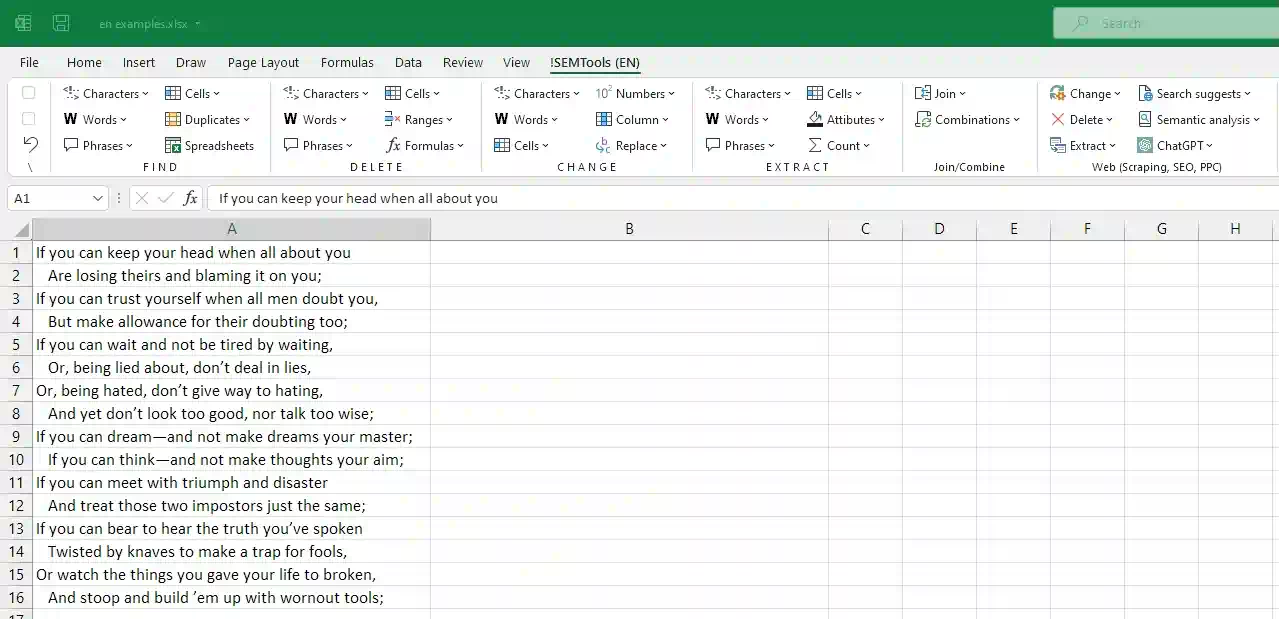Click the Insert Function fx button
1279x619 pixels.
(x=190, y=198)
